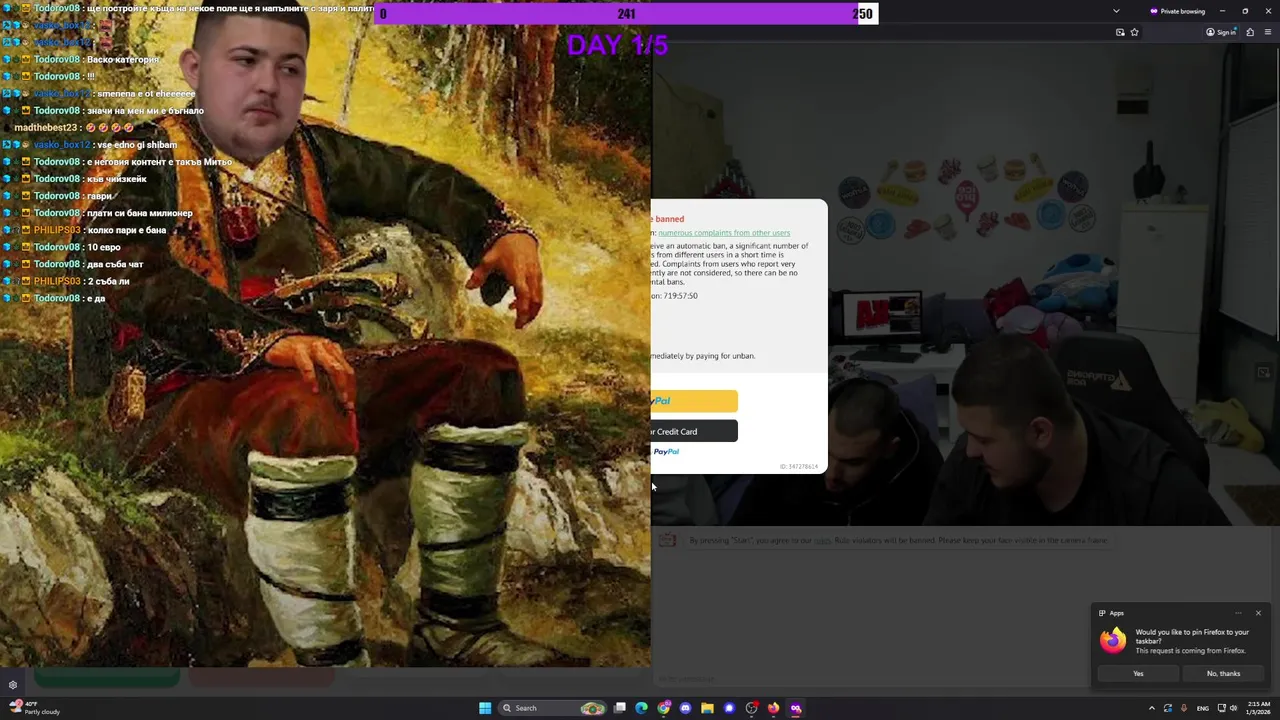Open the 'numerous complaints from other users' link
1280x720 pixels.
coord(724,233)
